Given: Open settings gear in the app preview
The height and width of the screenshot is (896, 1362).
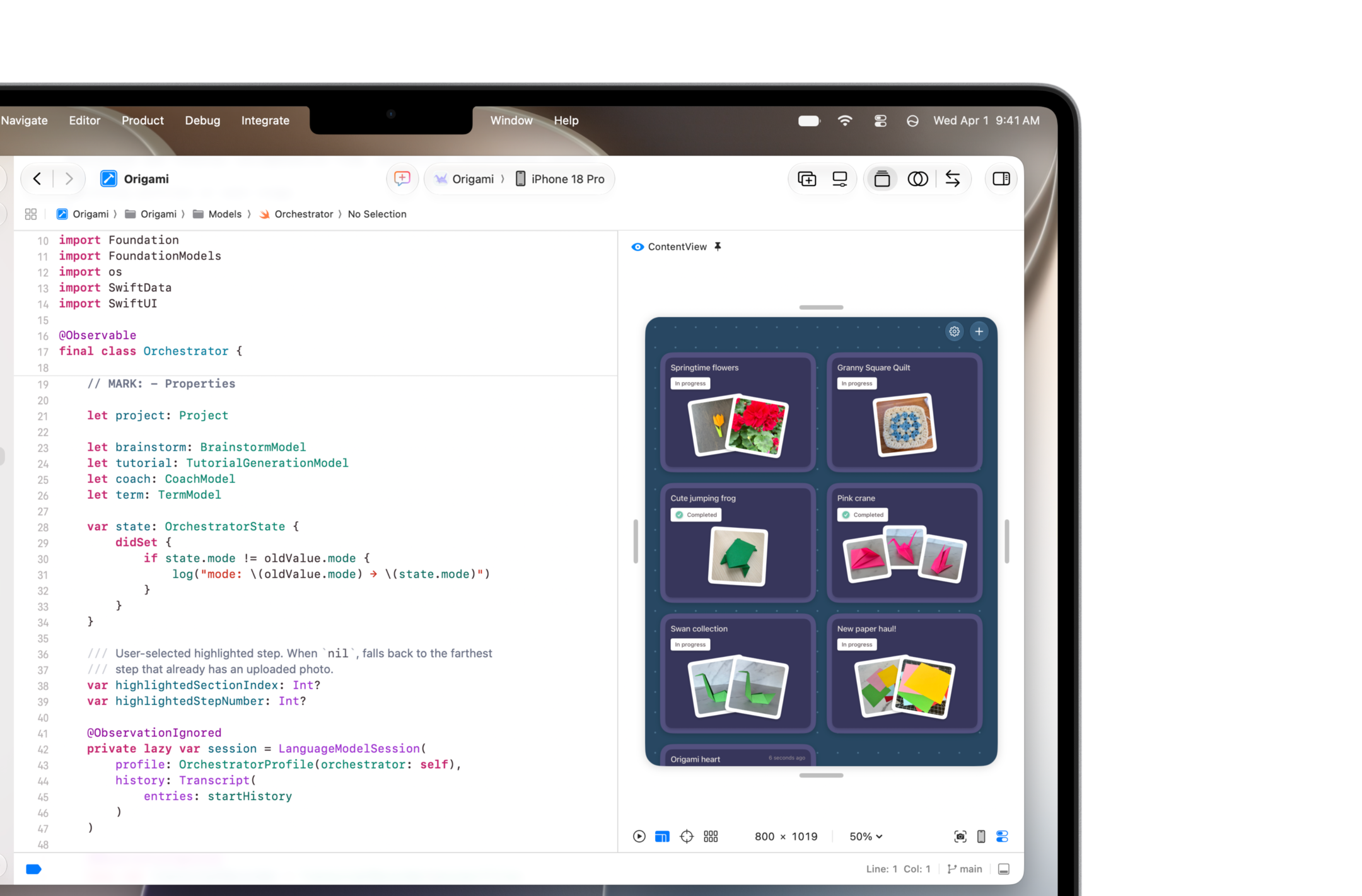Looking at the screenshot, I should coord(955,331).
